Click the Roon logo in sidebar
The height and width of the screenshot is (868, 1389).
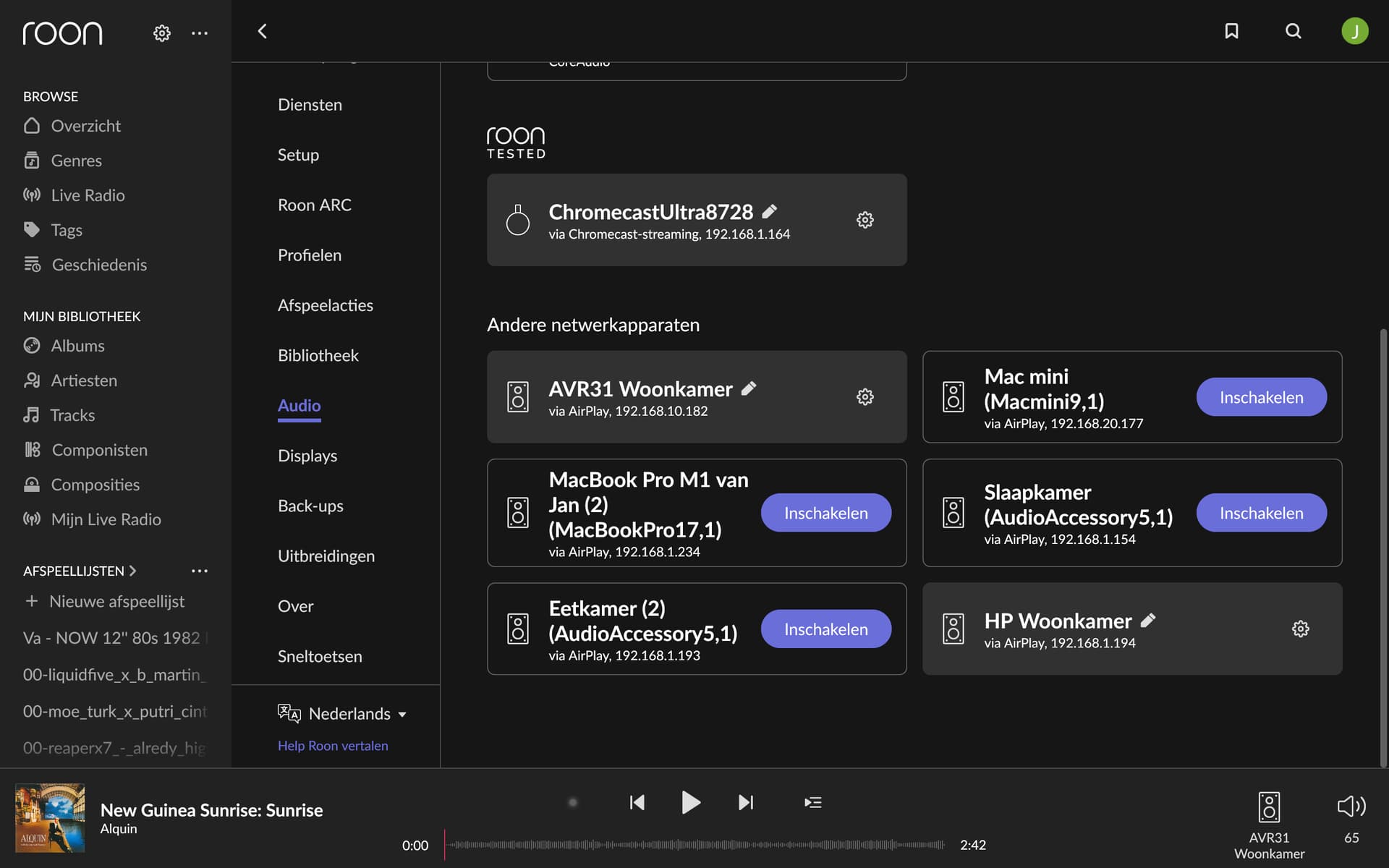pos(62,33)
